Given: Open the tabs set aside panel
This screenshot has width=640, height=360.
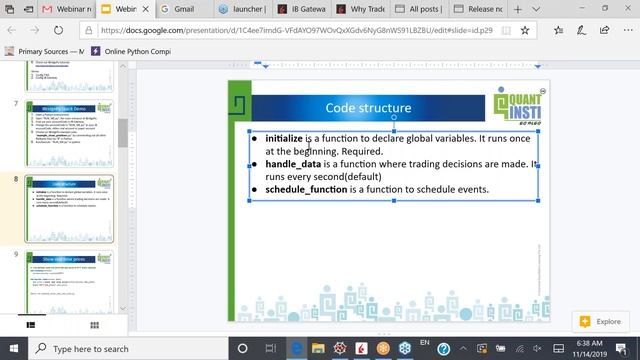Looking at the screenshot, I should [9, 9].
